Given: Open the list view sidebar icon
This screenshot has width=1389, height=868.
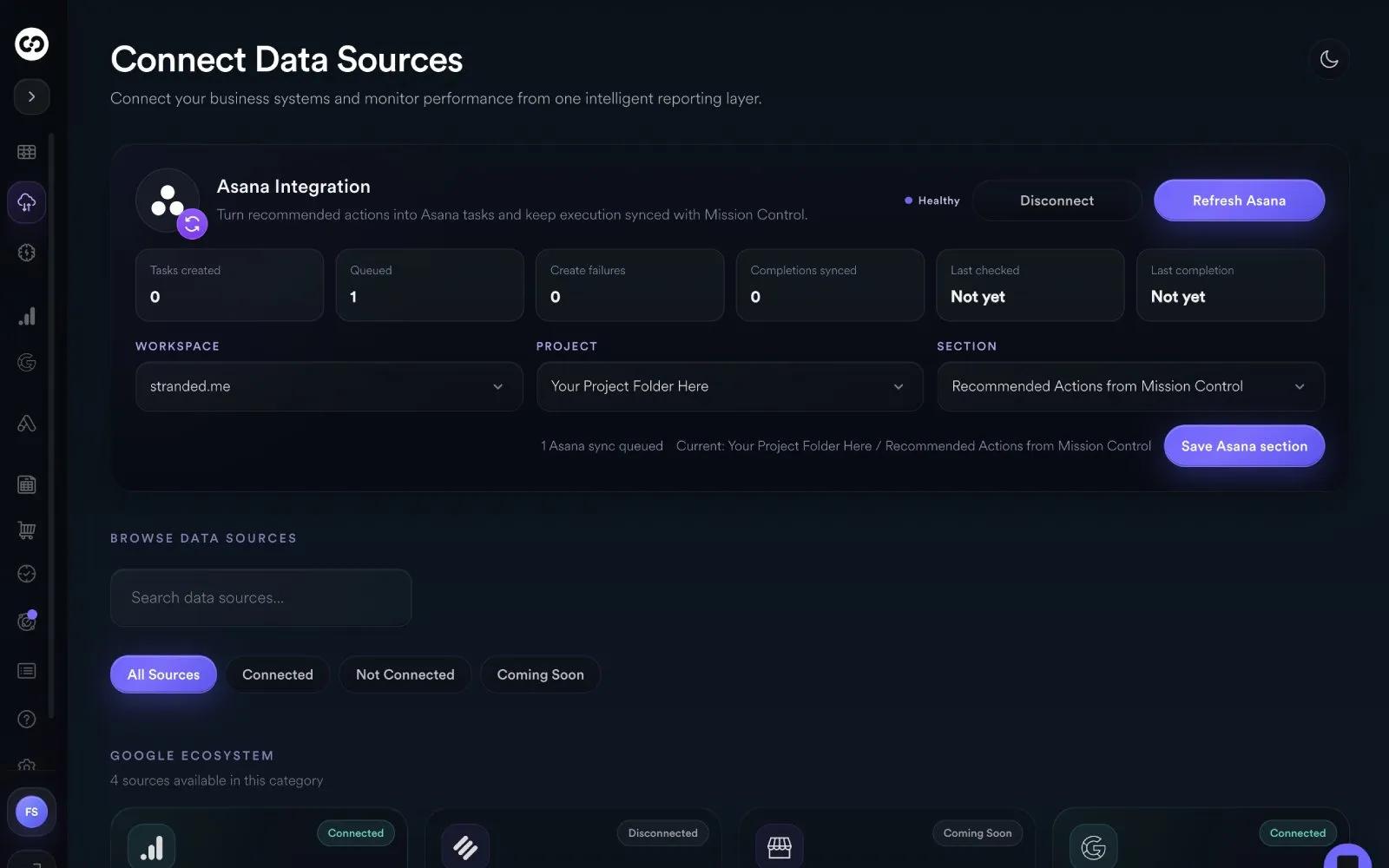Looking at the screenshot, I should coord(27,671).
